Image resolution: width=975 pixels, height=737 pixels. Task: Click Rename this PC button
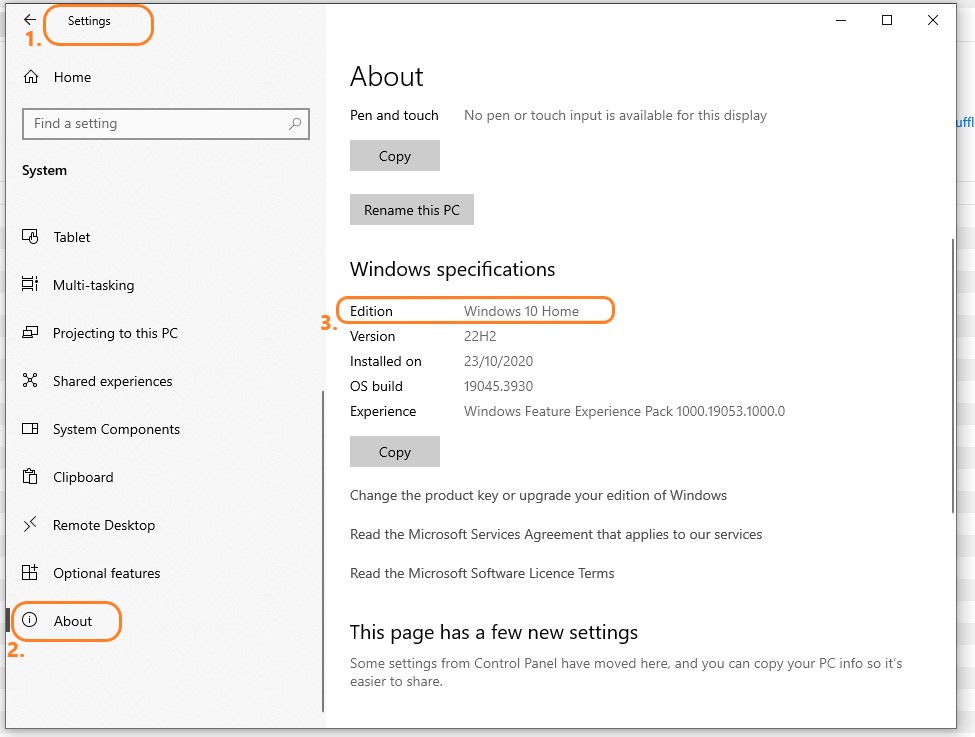point(412,210)
